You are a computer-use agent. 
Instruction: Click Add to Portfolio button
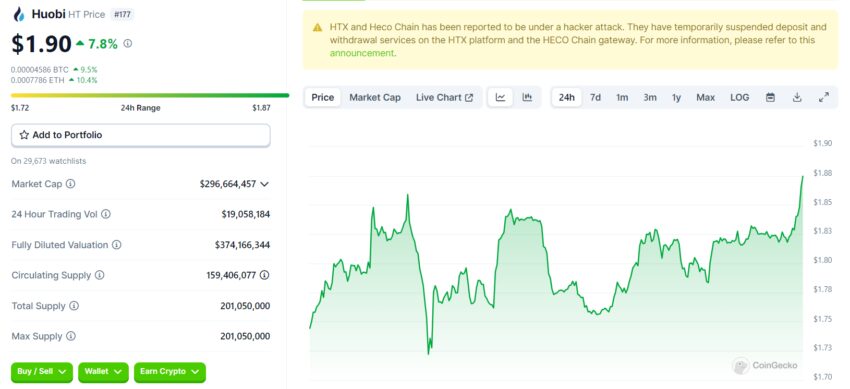pyautogui.click(x=140, y=135)
